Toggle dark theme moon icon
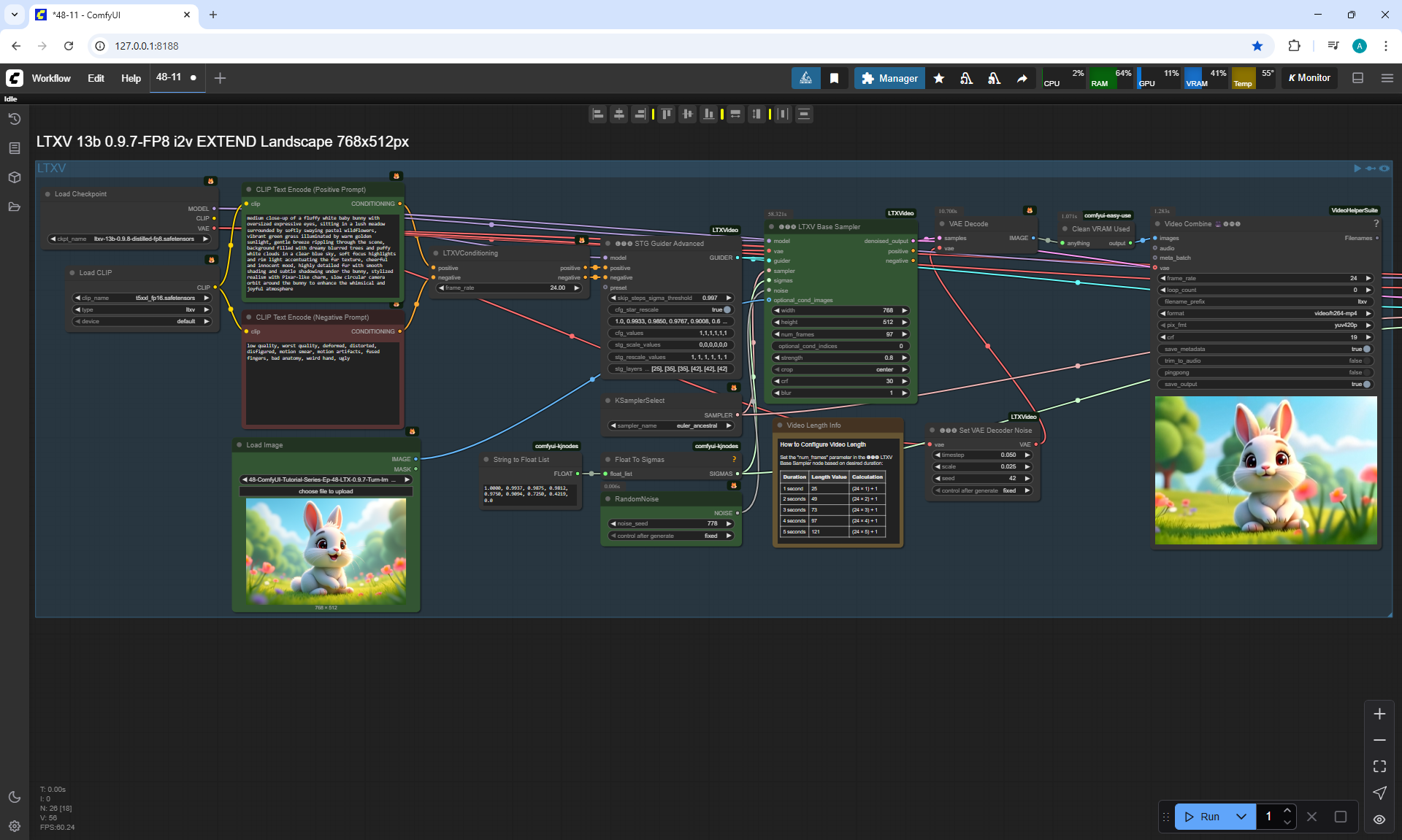Screen dimensions: 1402x840 click(14, 797)
